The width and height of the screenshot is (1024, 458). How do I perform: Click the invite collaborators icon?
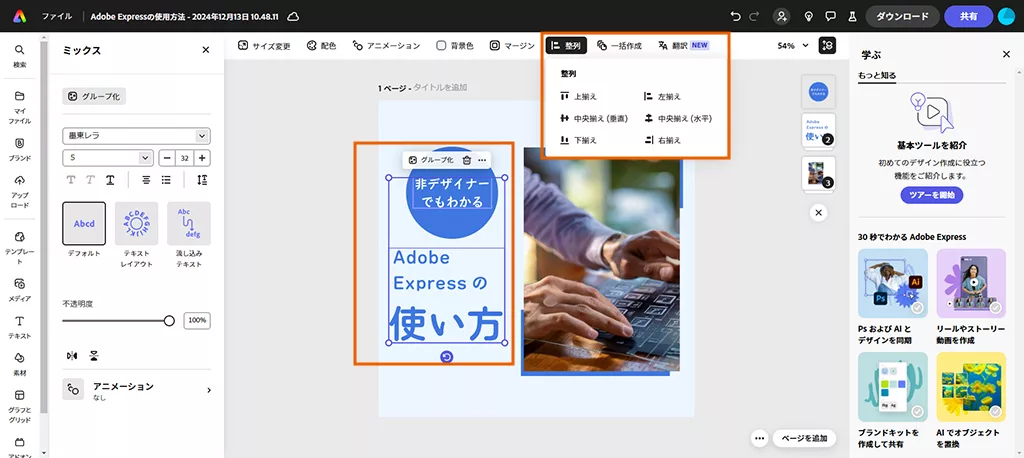click(x=781, y=16)
